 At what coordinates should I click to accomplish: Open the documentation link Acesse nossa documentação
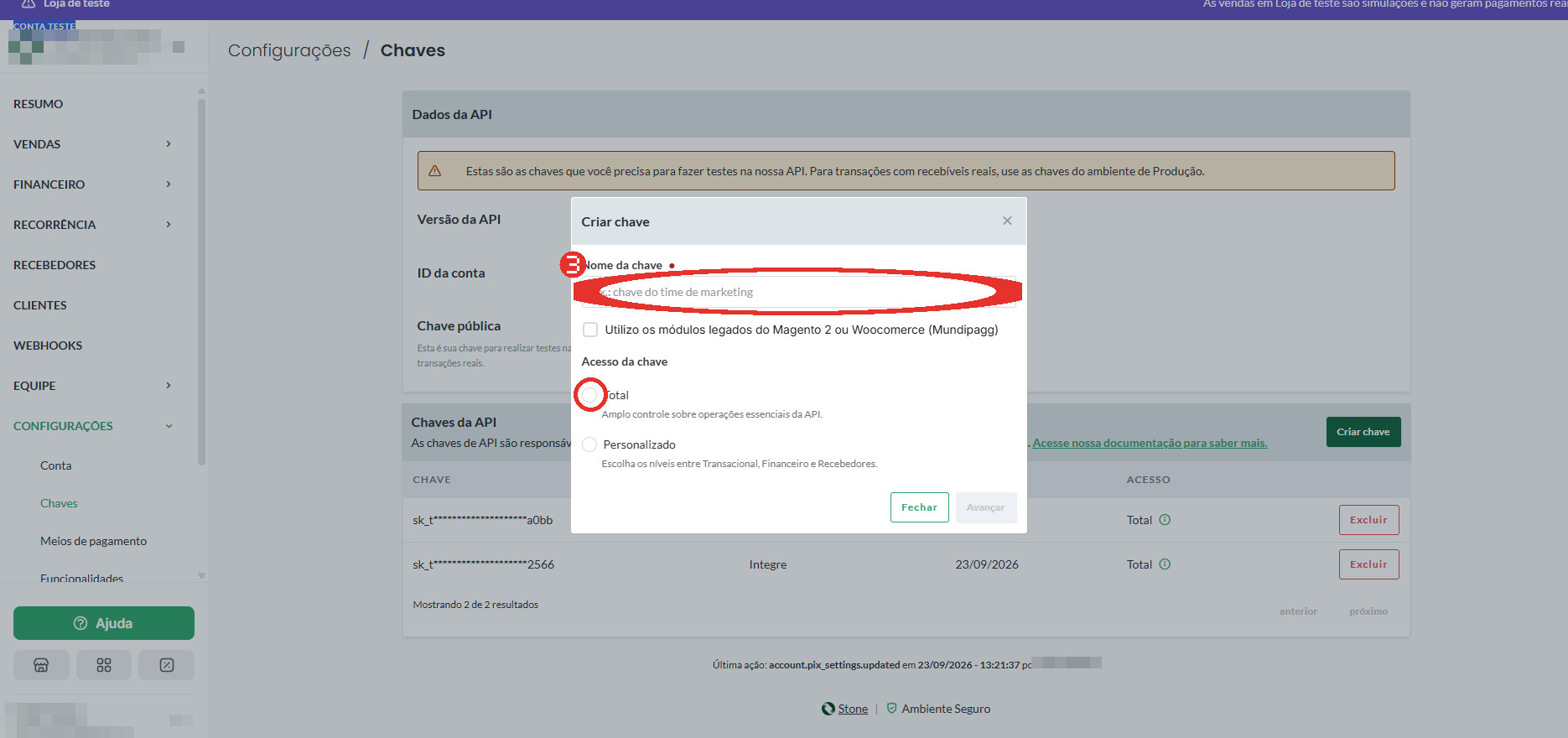[x=1150, y=443]
